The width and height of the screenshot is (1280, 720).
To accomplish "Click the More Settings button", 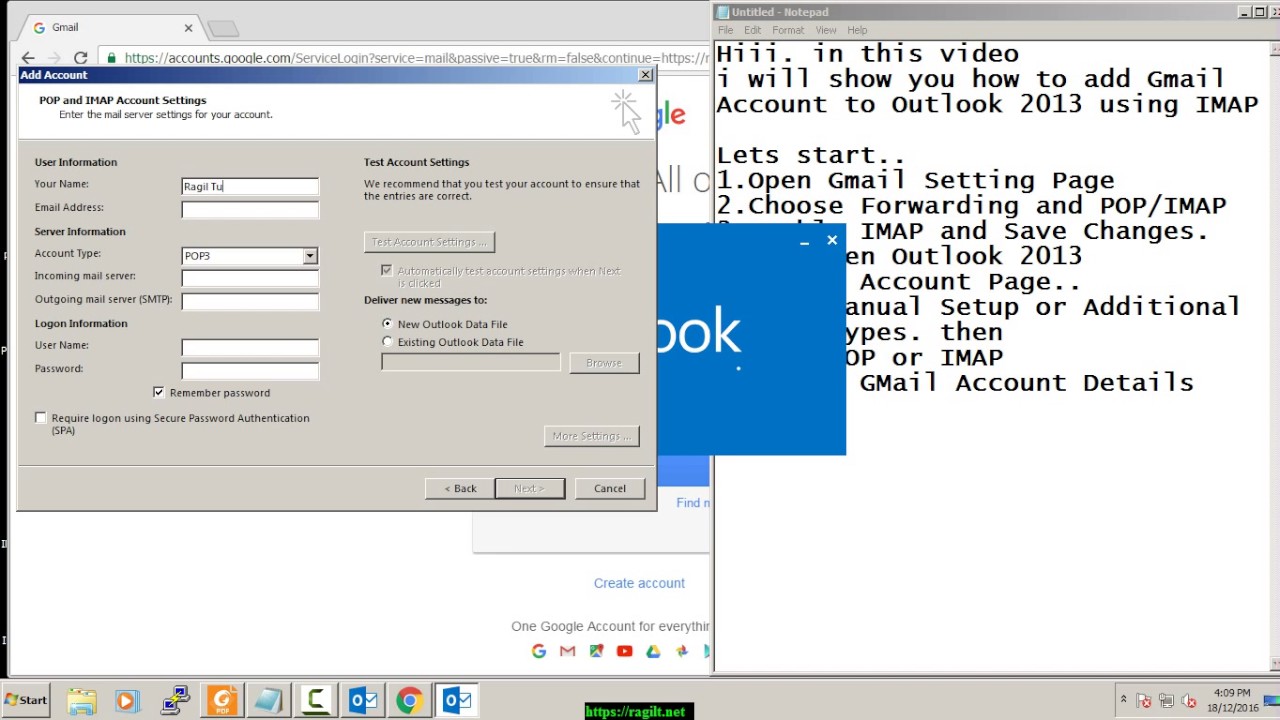I will (x=592, y=436).
